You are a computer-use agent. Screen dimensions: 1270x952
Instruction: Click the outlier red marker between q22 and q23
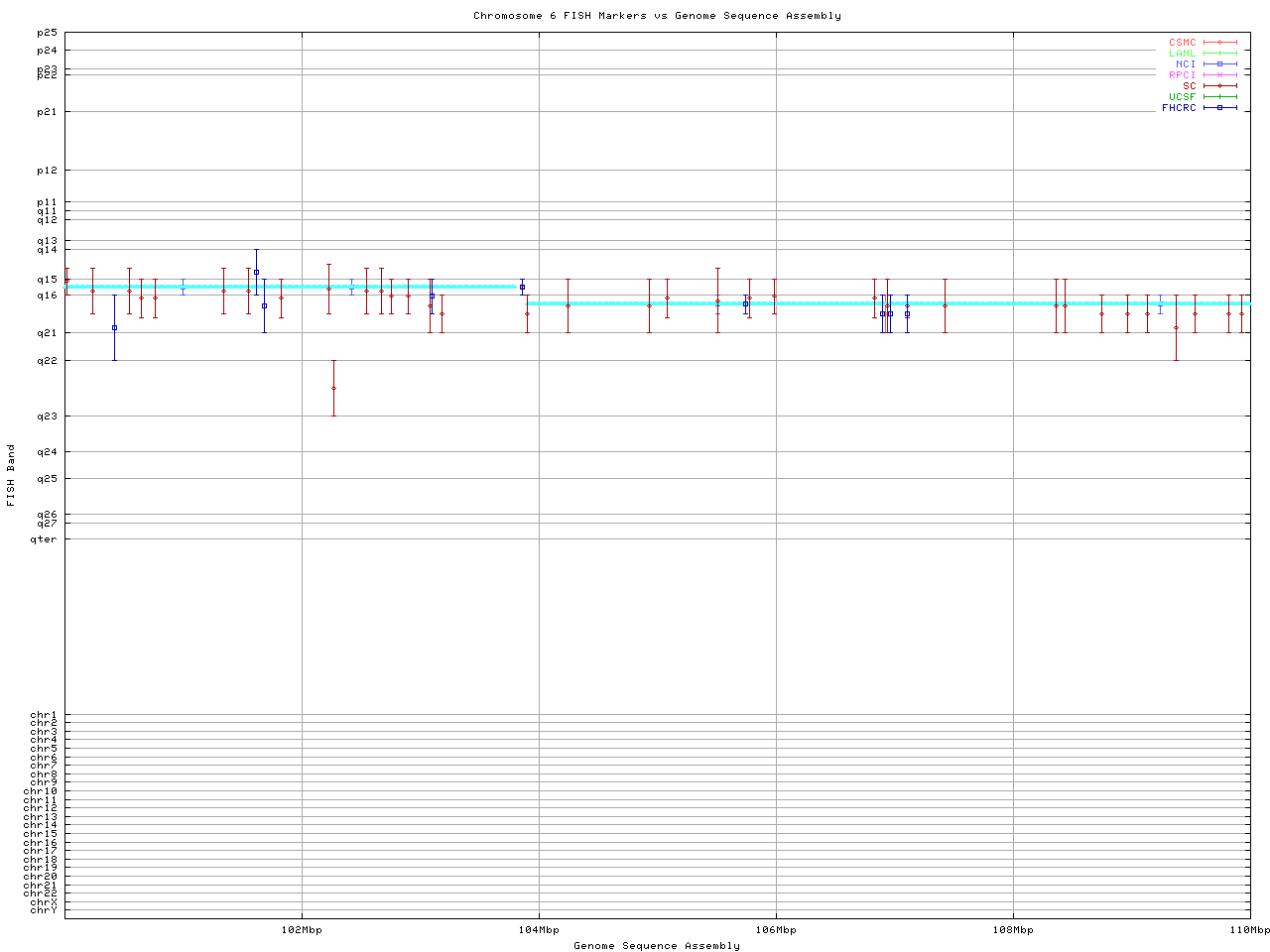[333, 388]
